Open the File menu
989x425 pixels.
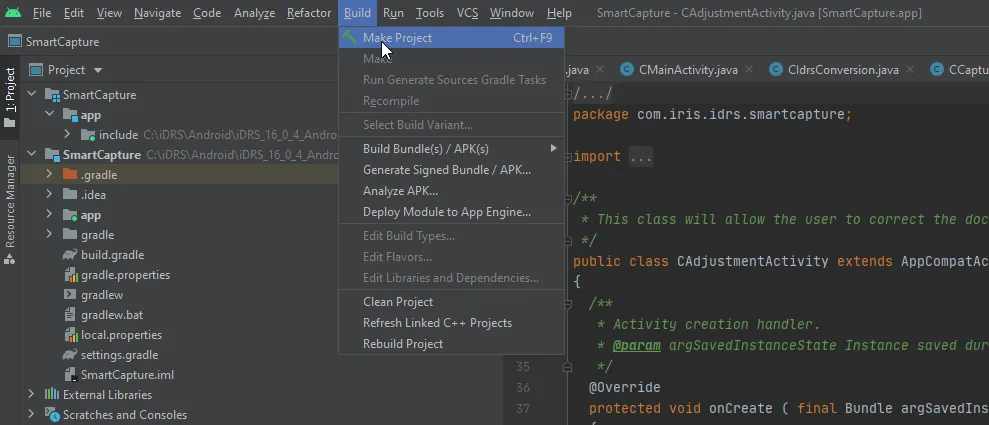[42, 13]
